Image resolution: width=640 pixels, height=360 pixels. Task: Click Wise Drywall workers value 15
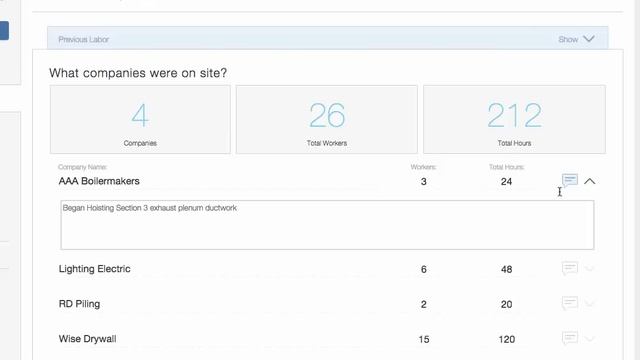424,340
